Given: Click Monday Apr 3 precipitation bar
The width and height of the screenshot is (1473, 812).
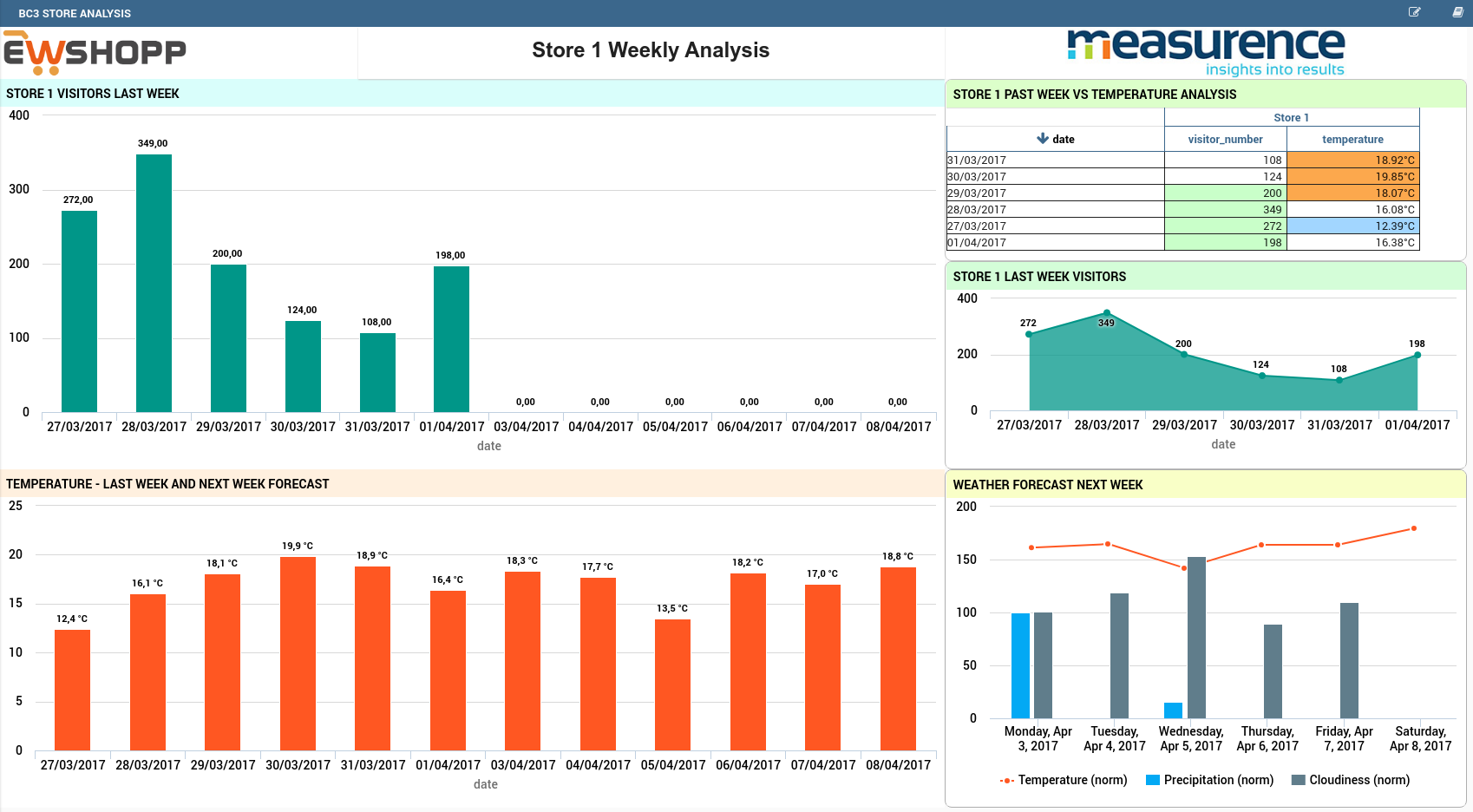Looking at the screenshot, I should click(1020, 665).
